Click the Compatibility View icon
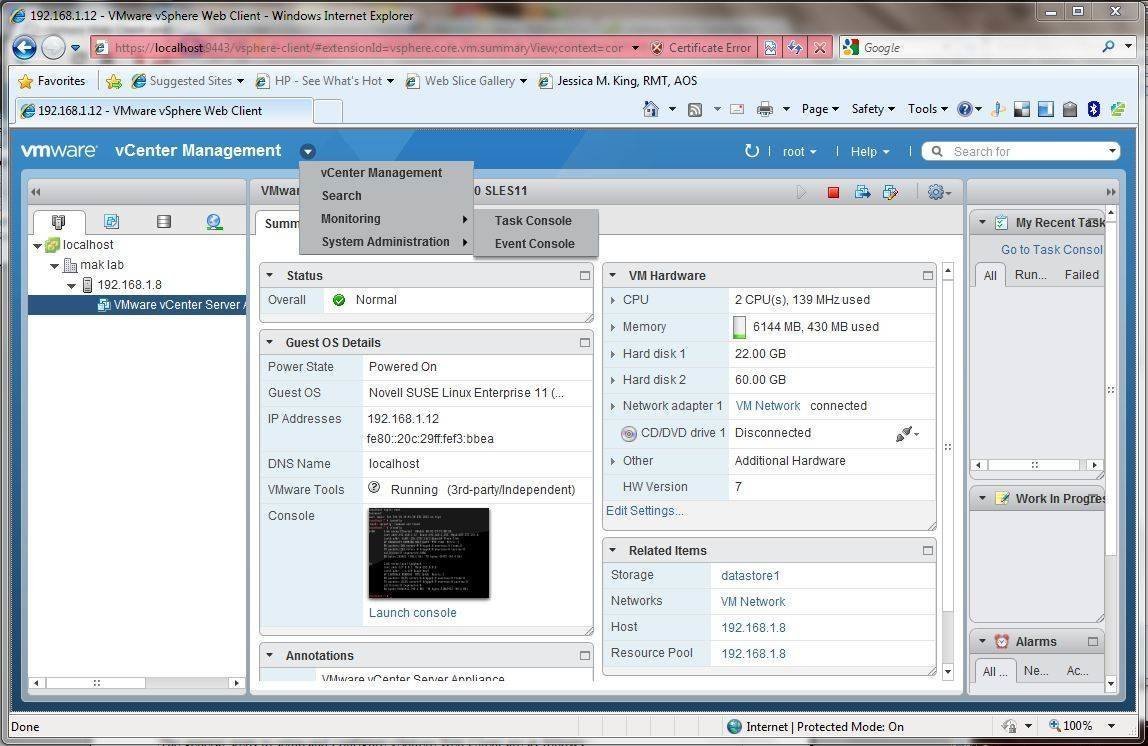Viewport: 1148px width, 746px height. [x=770, y=48]
